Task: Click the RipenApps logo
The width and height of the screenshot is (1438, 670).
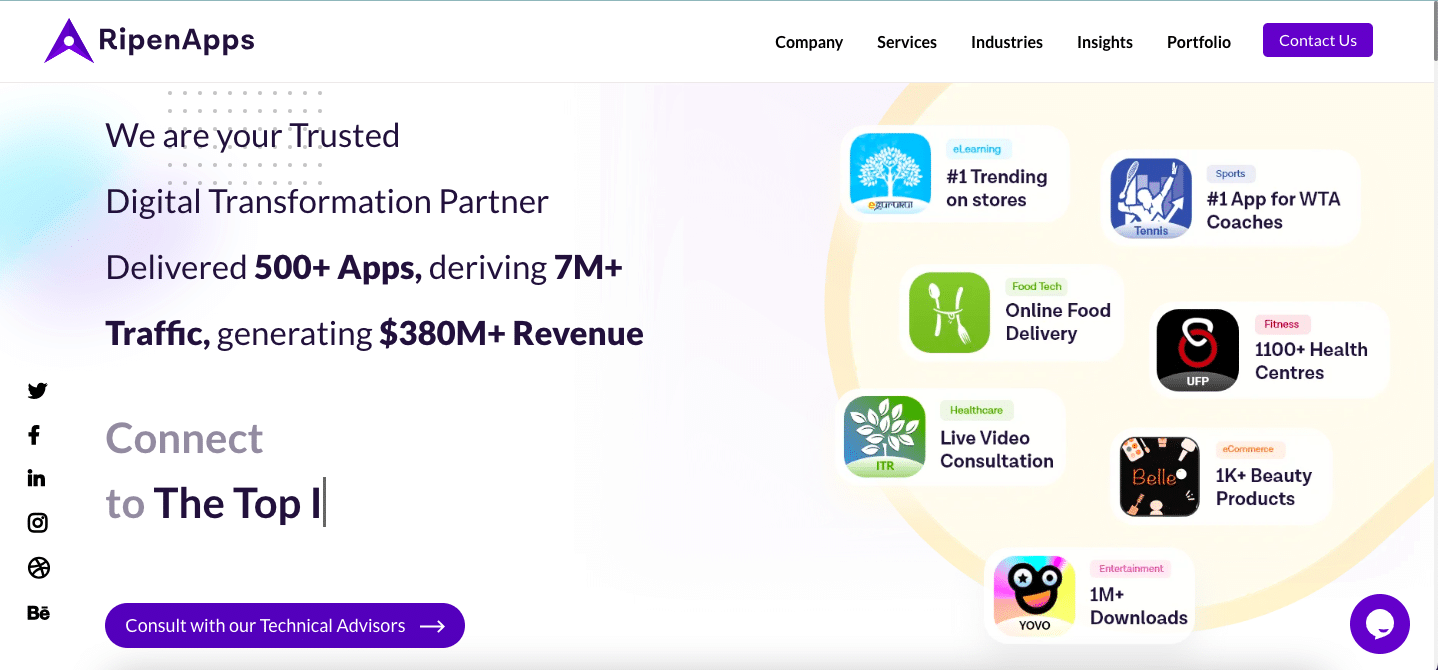Action: tap(150, 40)
